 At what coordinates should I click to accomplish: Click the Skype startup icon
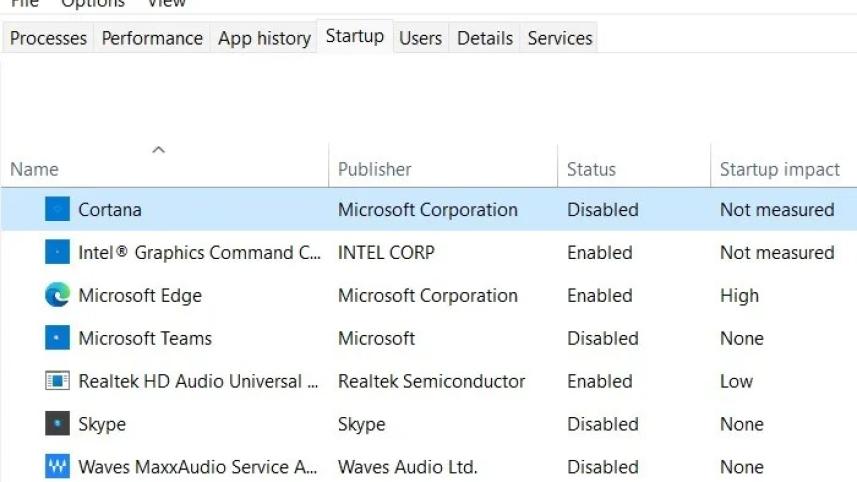[x=57, y=425]
